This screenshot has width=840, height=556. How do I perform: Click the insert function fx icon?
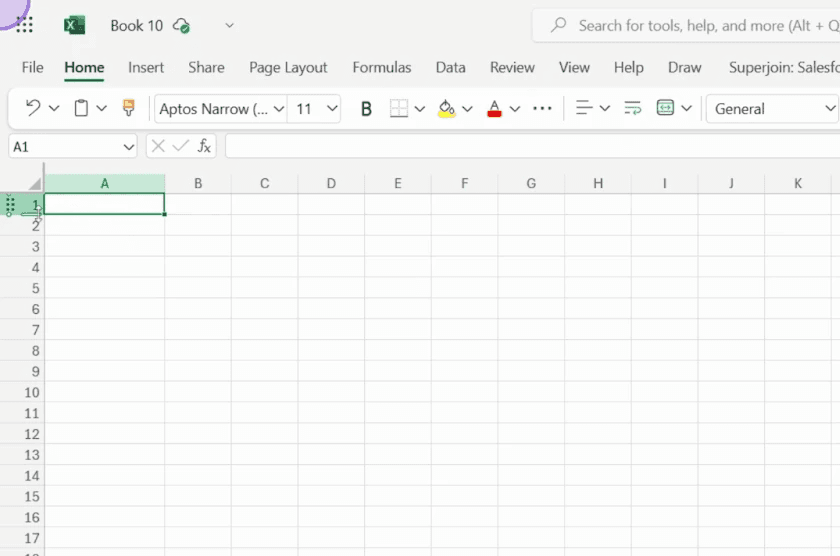204,146
